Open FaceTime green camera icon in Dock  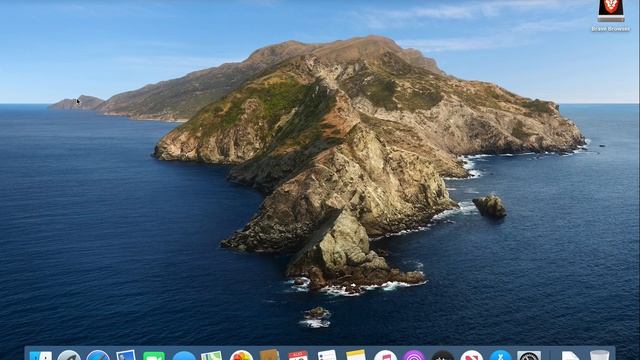[x=154, y=355]
